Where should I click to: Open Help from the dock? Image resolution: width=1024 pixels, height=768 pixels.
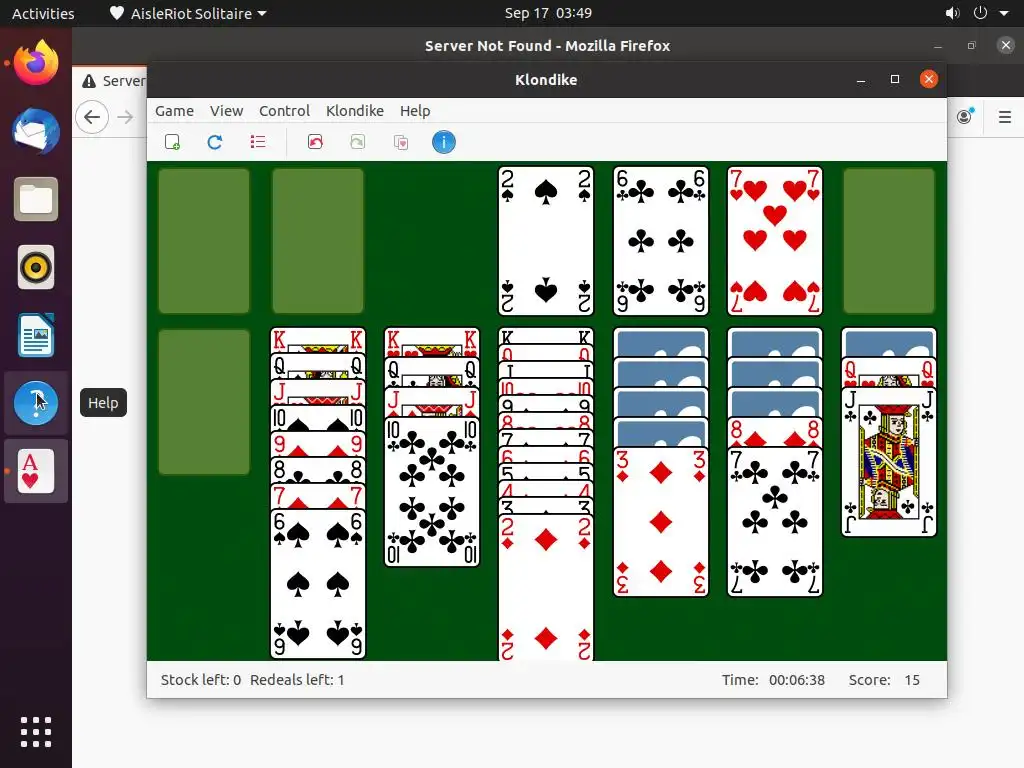[x=36, y=403]
